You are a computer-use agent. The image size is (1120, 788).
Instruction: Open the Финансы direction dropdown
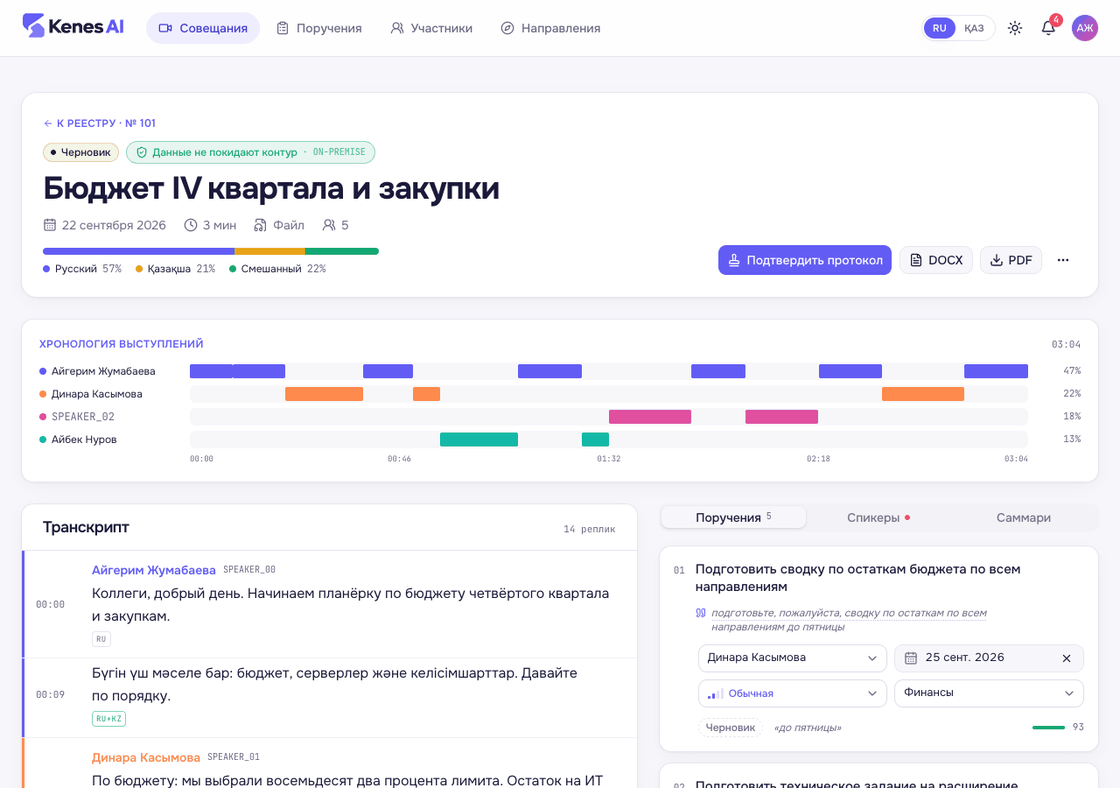click(x=989, y=693)
